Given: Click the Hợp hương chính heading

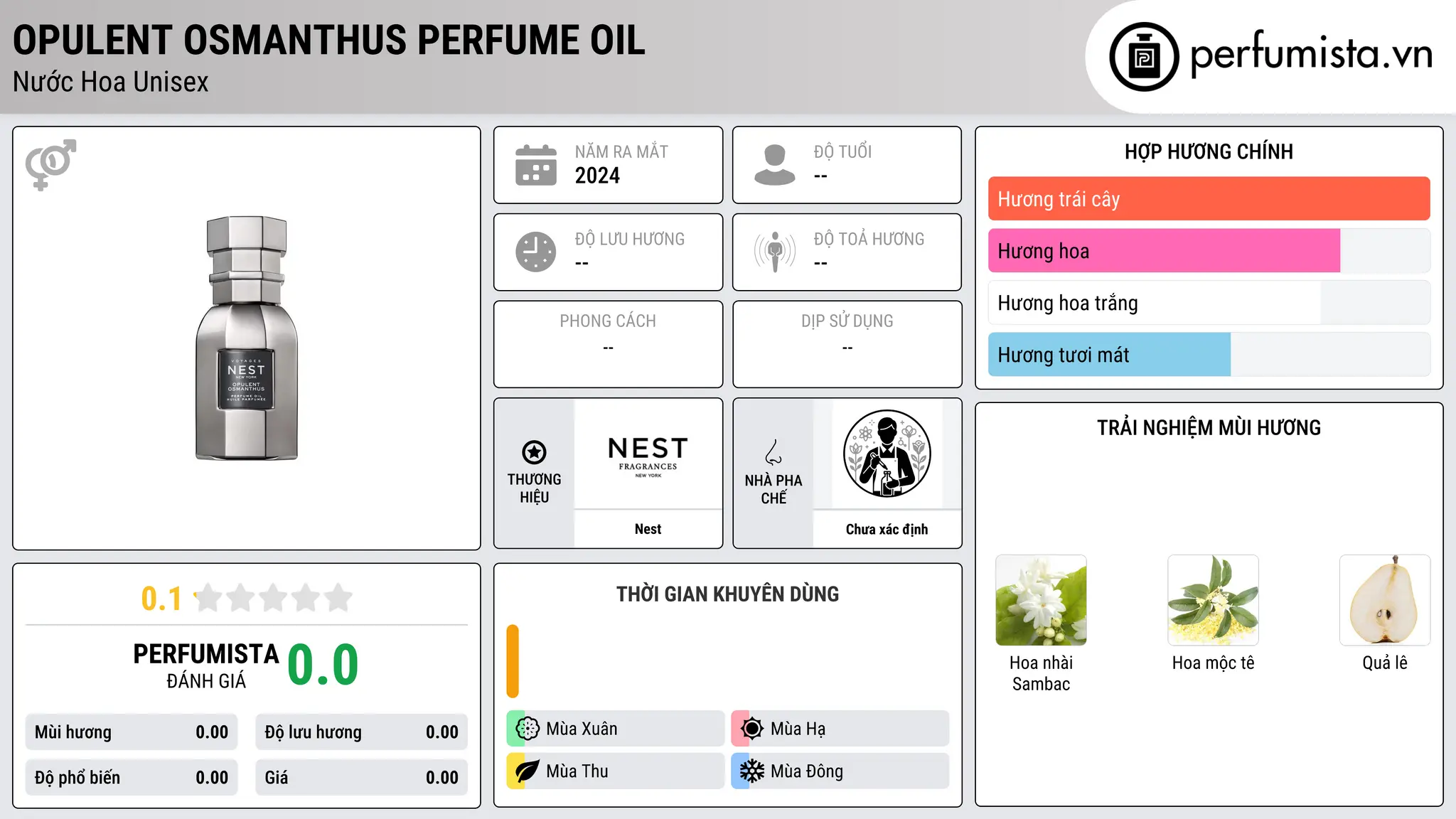Looking at the screenshot, I should pyautogui.click(x=1209, y=151).
